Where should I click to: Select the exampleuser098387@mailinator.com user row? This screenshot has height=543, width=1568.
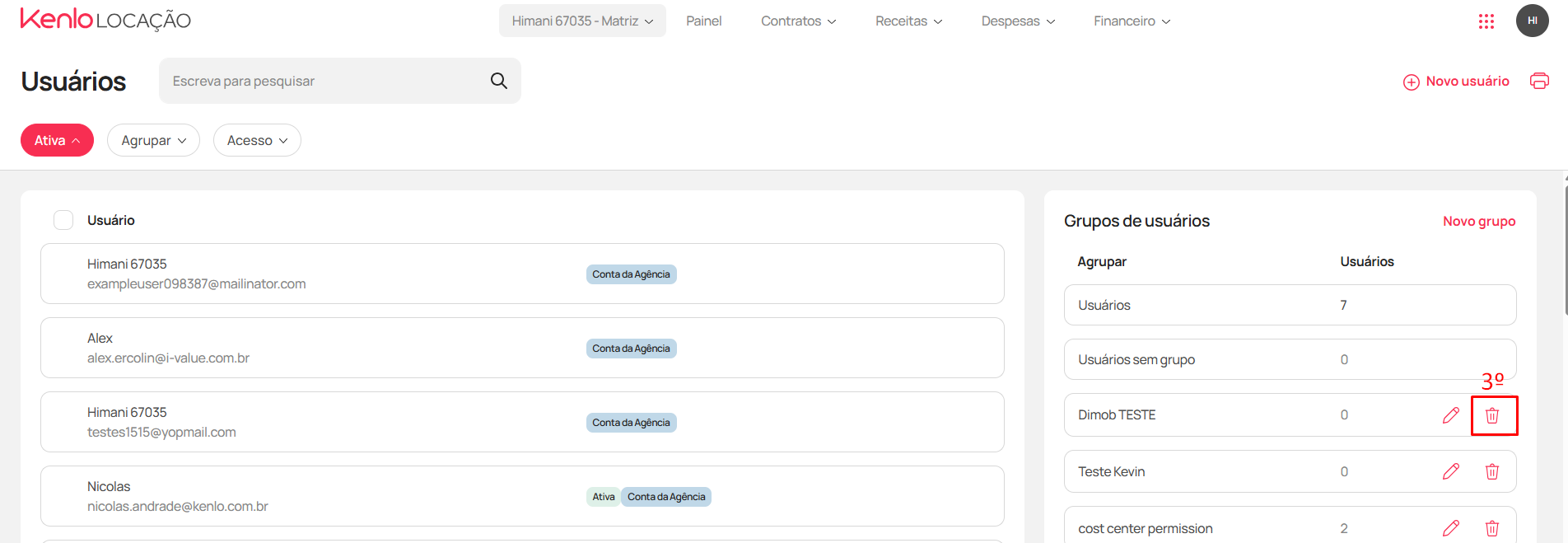pyautogui.click(x=522, y=274)
